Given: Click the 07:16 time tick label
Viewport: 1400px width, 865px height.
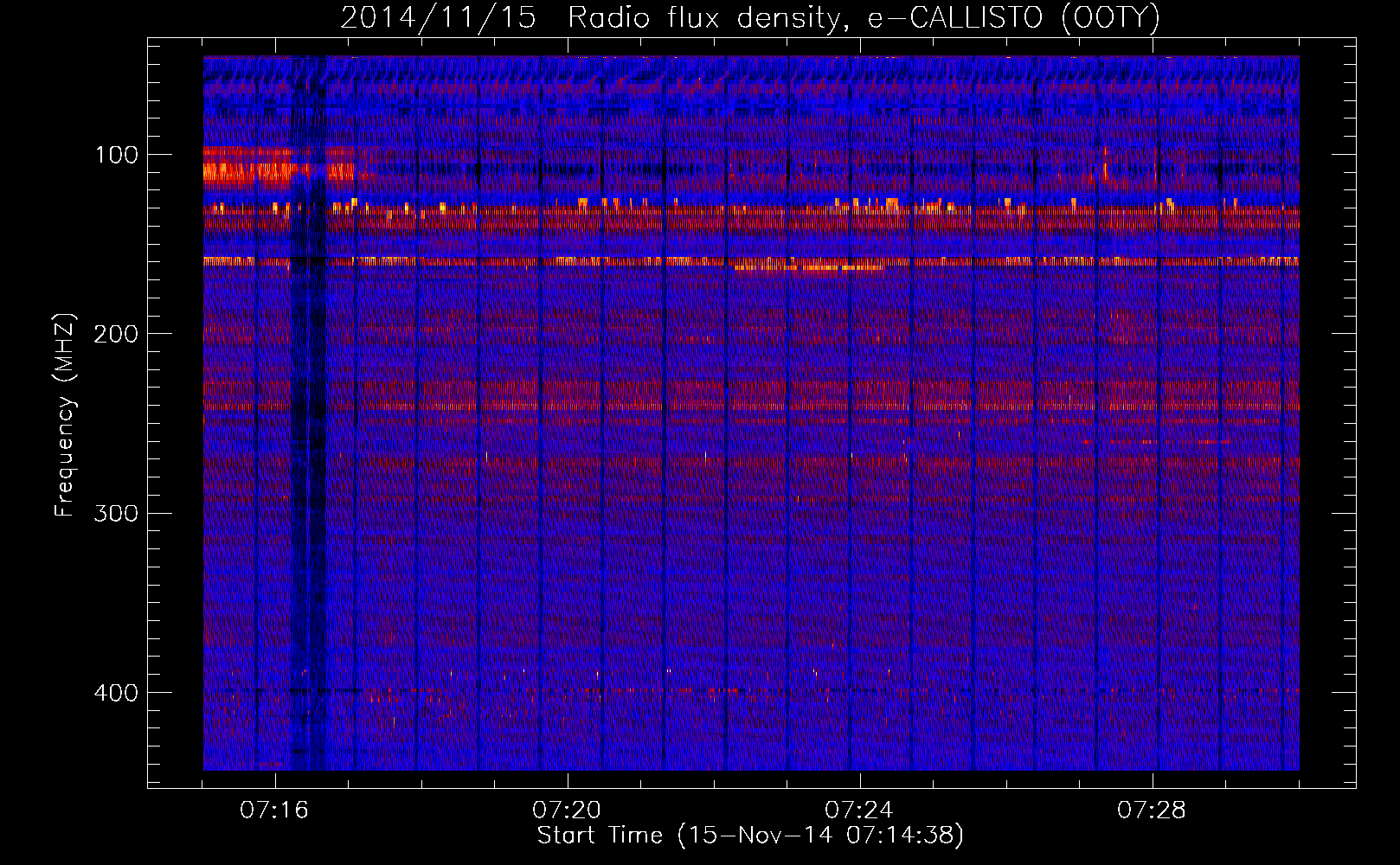Looking at the screenshot, I should 275,811.
